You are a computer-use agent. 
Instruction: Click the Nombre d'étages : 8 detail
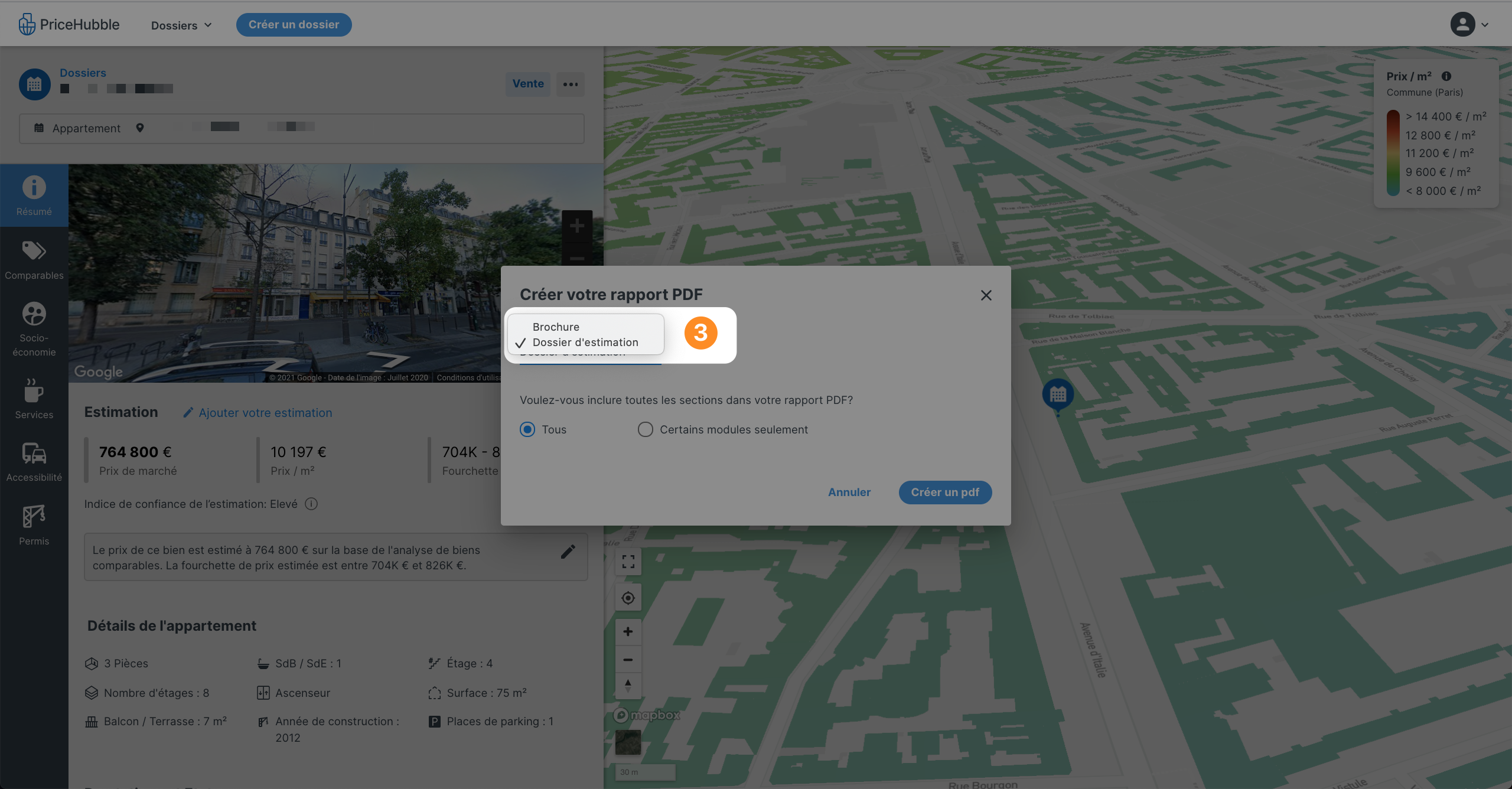click(147, 693)
